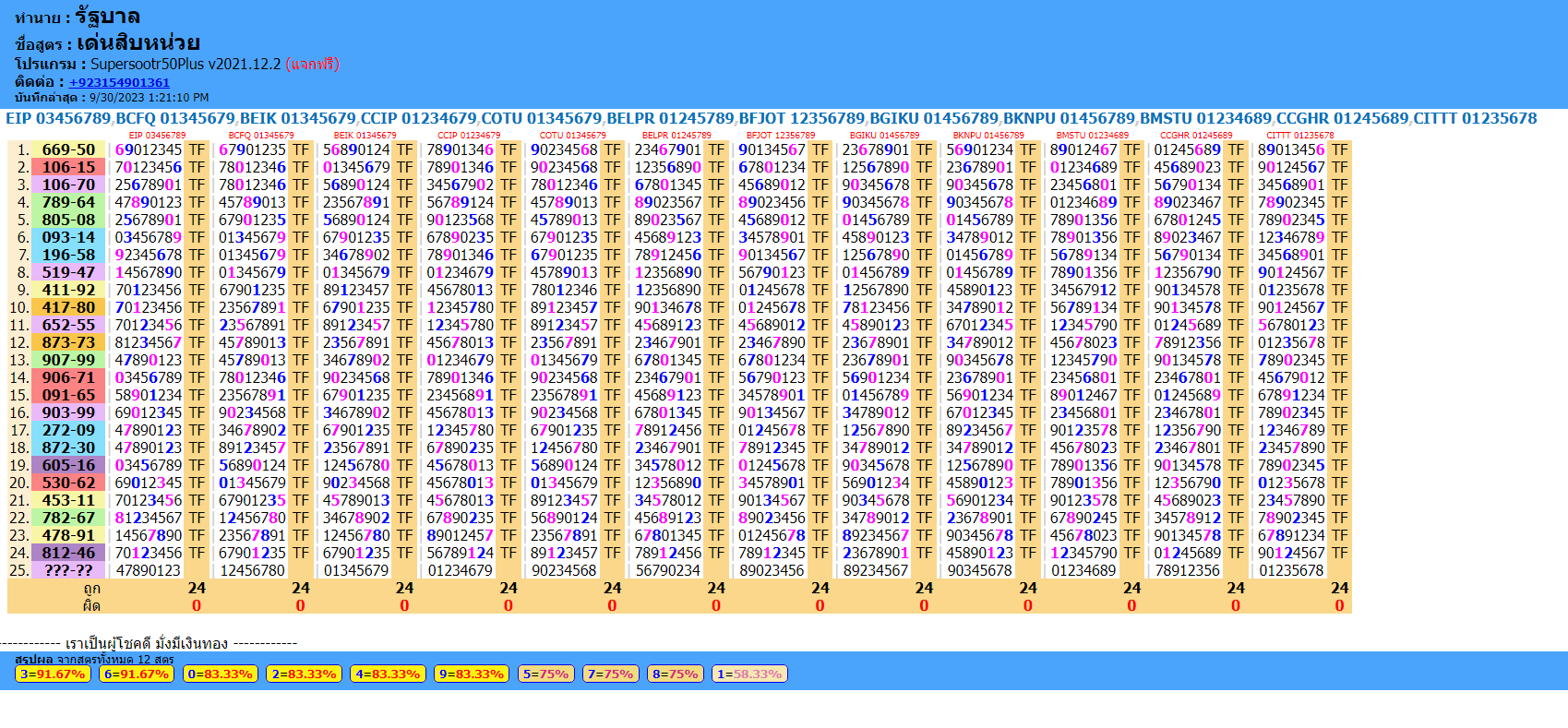
Task: Select draw result 907-99 in row 13
Action: (x=68, y=360)
